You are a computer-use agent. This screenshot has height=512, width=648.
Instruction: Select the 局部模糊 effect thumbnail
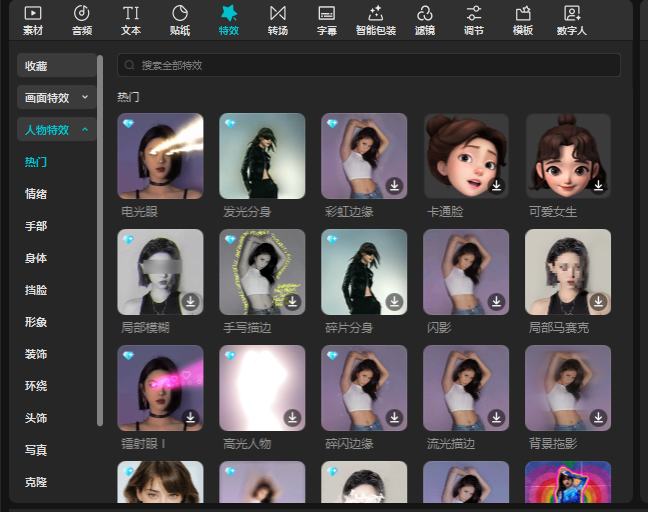pyautogui.click(x=160, y=272)
